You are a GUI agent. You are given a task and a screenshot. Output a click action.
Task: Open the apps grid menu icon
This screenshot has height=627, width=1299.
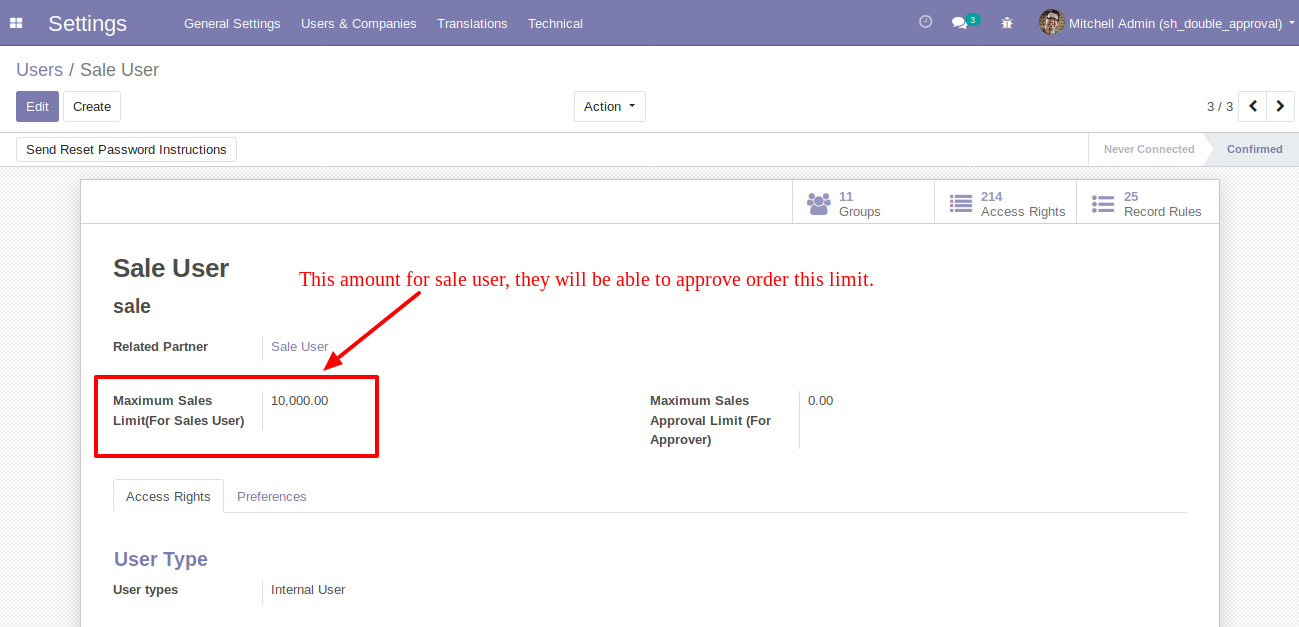(16, 23)
